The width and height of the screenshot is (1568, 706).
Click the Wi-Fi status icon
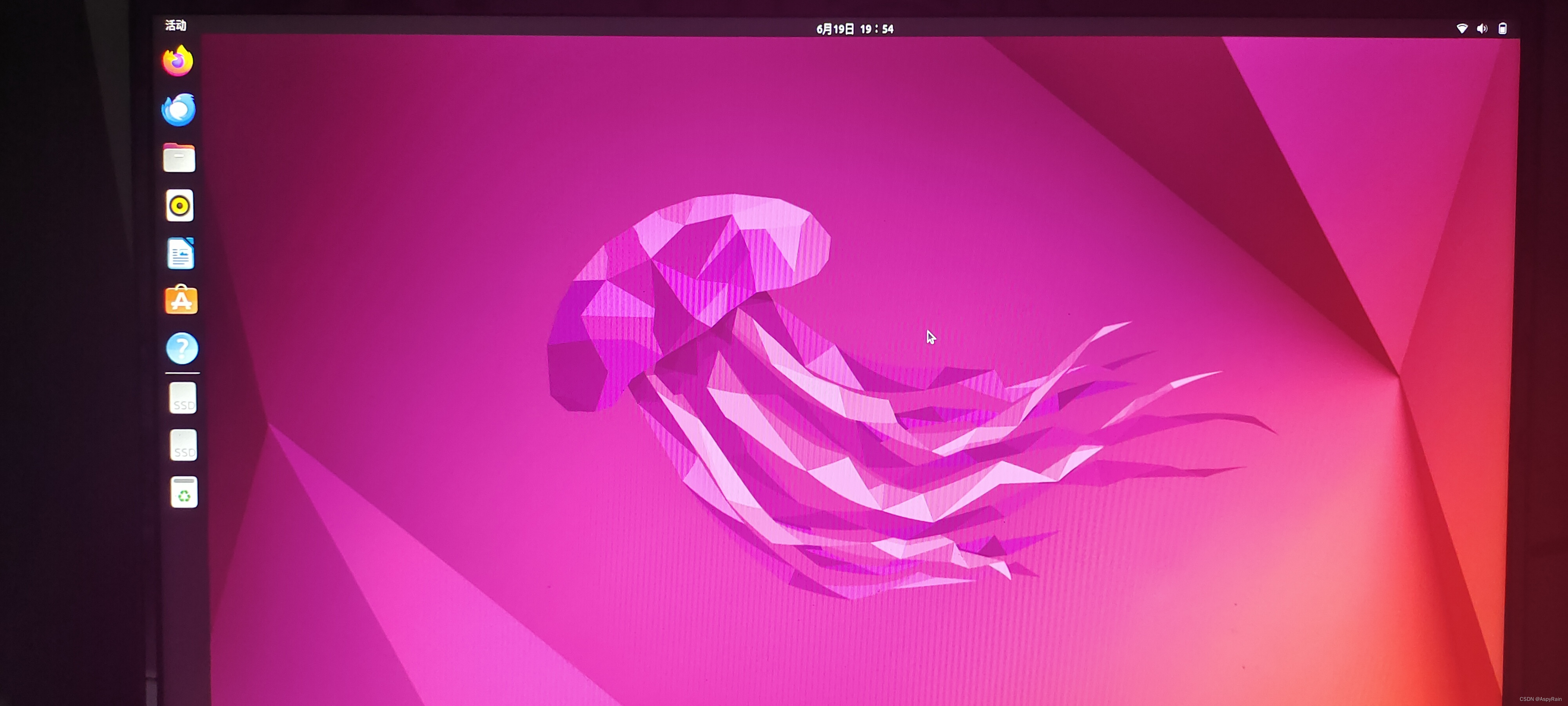tap(1462, 29)
